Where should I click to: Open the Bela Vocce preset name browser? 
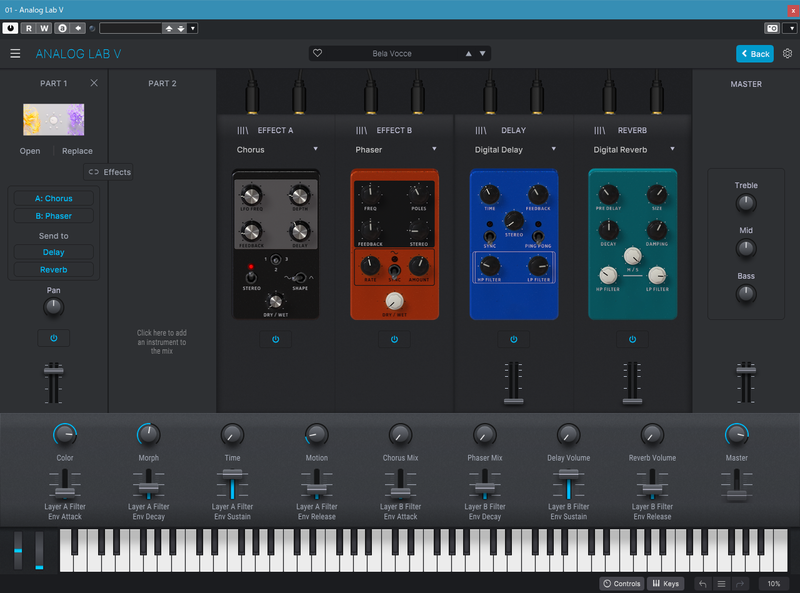[x=392, y=54]
